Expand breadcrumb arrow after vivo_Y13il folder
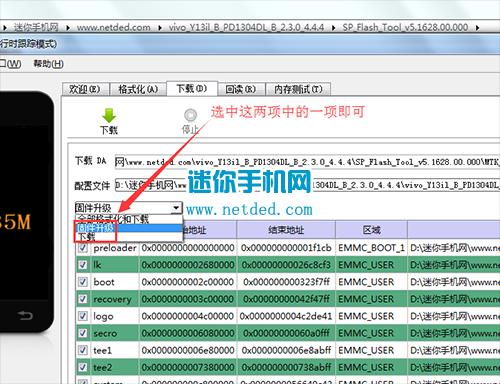The width and height of the screenshot is (500, 384). click(333, 28)
